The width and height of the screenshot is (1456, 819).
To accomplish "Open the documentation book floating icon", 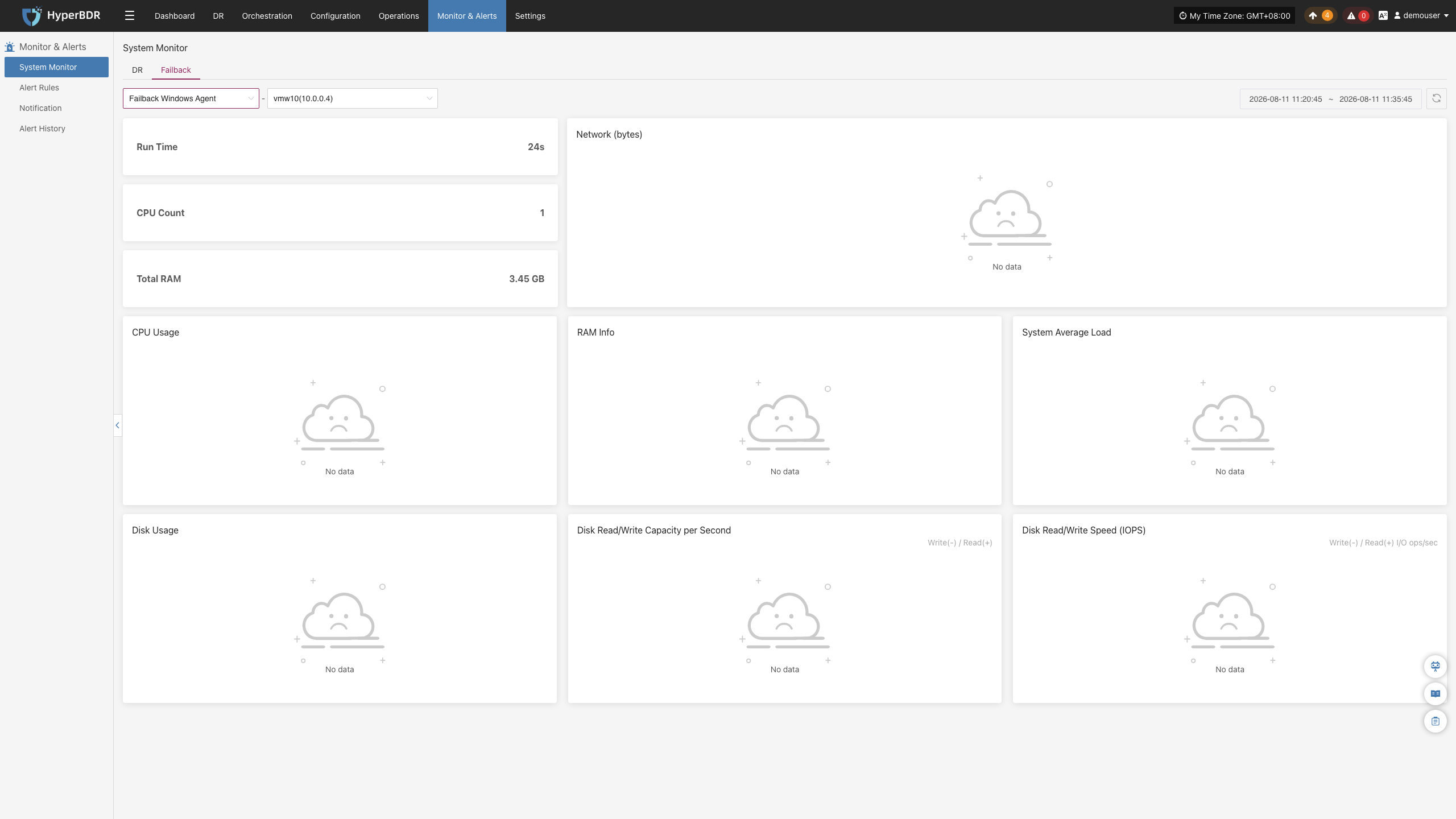I will pyautogui.click(x=1436, y=693).
